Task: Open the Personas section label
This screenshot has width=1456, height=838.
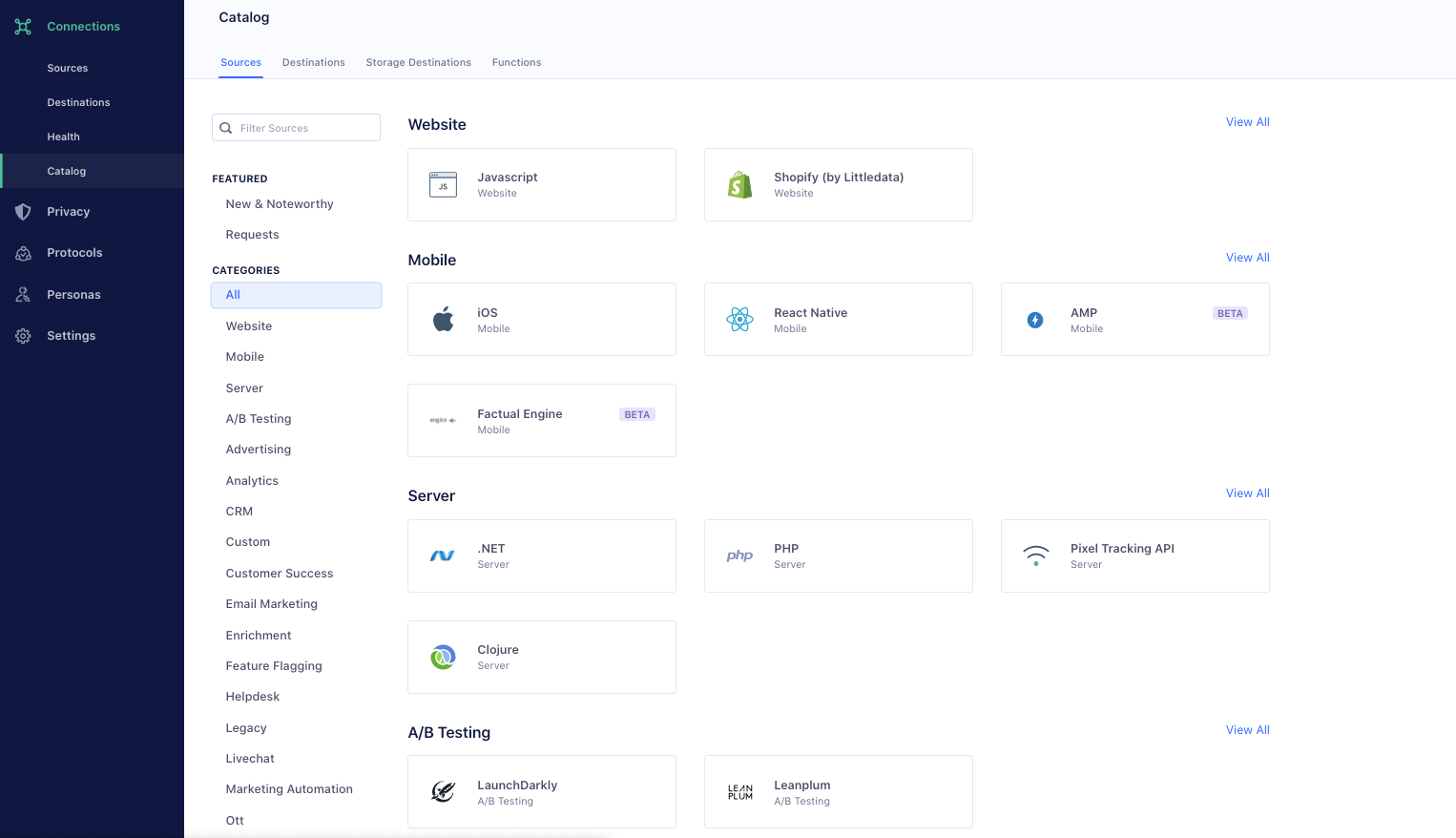Action: (73, 295)
